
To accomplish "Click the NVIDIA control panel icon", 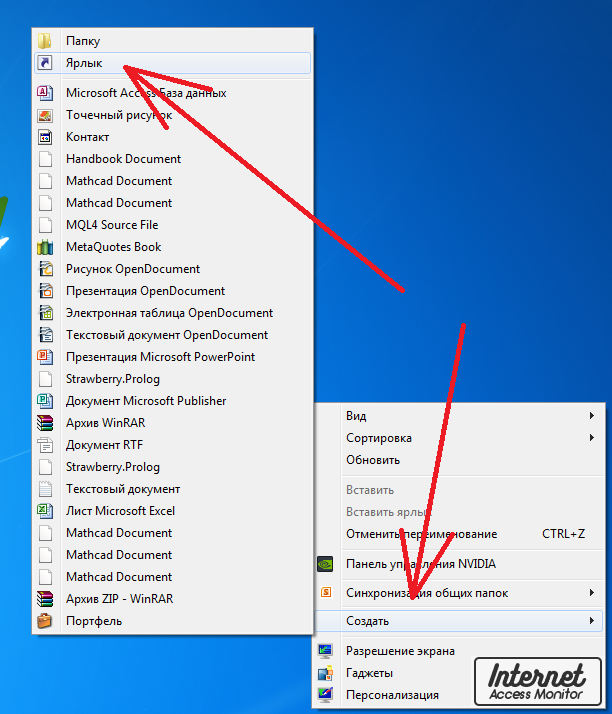I will pyautogui.click(x=325, y=564).
